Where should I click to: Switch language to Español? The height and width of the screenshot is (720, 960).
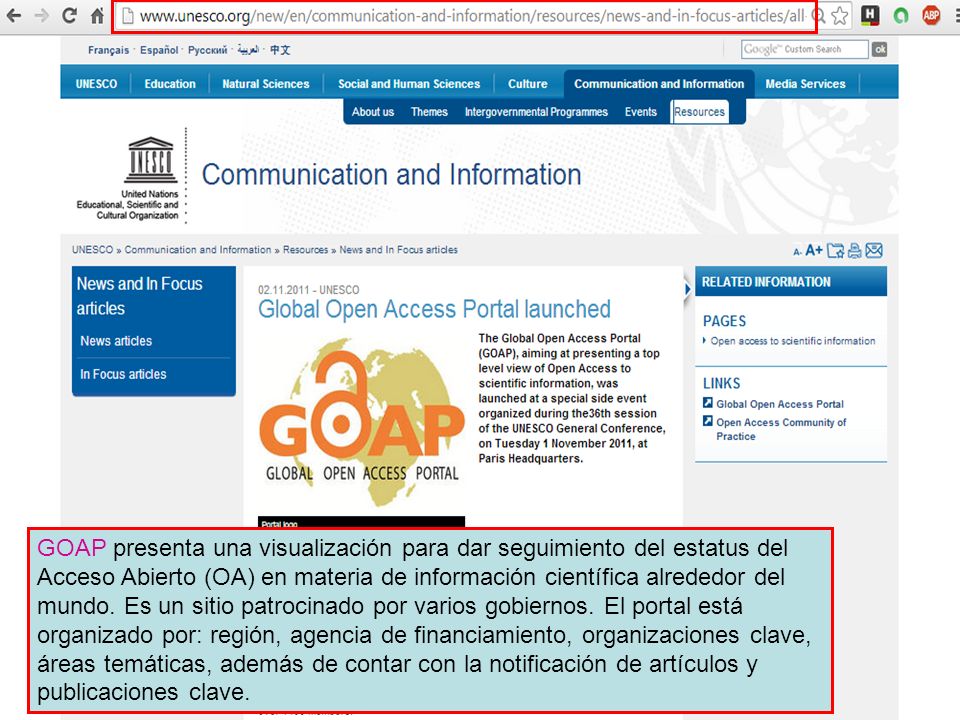coord(159,50)
